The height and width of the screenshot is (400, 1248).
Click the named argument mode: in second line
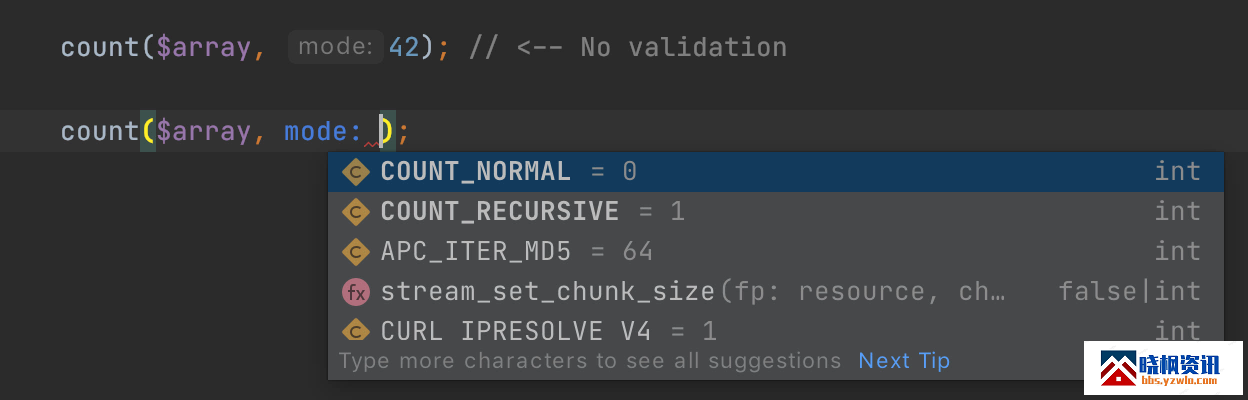click(324, 131)
